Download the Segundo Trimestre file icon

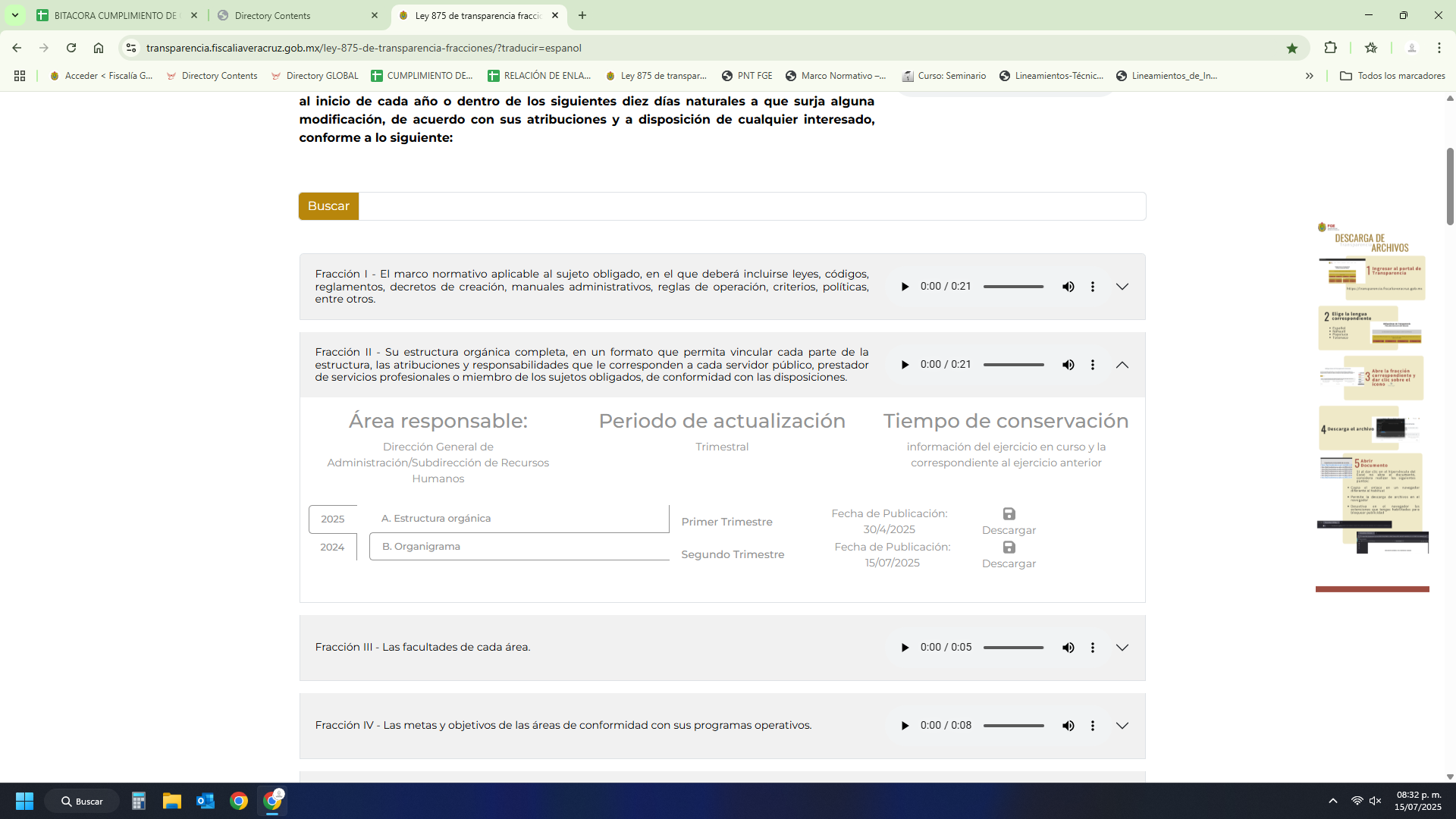point(1009,548)
